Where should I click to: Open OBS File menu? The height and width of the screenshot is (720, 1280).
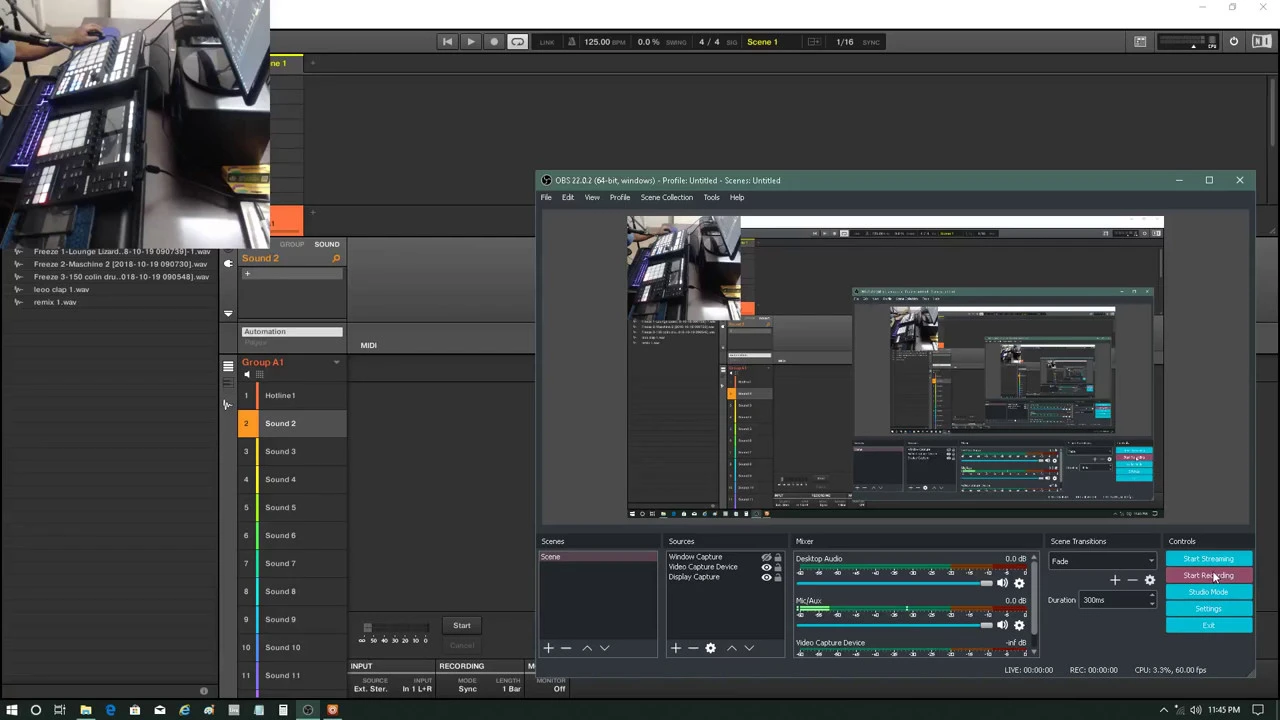coord(546,198)
